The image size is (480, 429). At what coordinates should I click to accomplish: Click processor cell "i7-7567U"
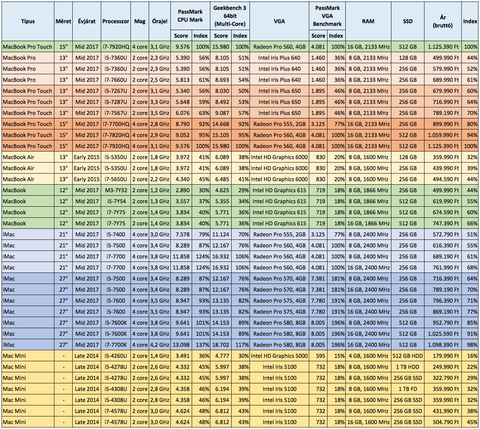[x=116, y=113]
